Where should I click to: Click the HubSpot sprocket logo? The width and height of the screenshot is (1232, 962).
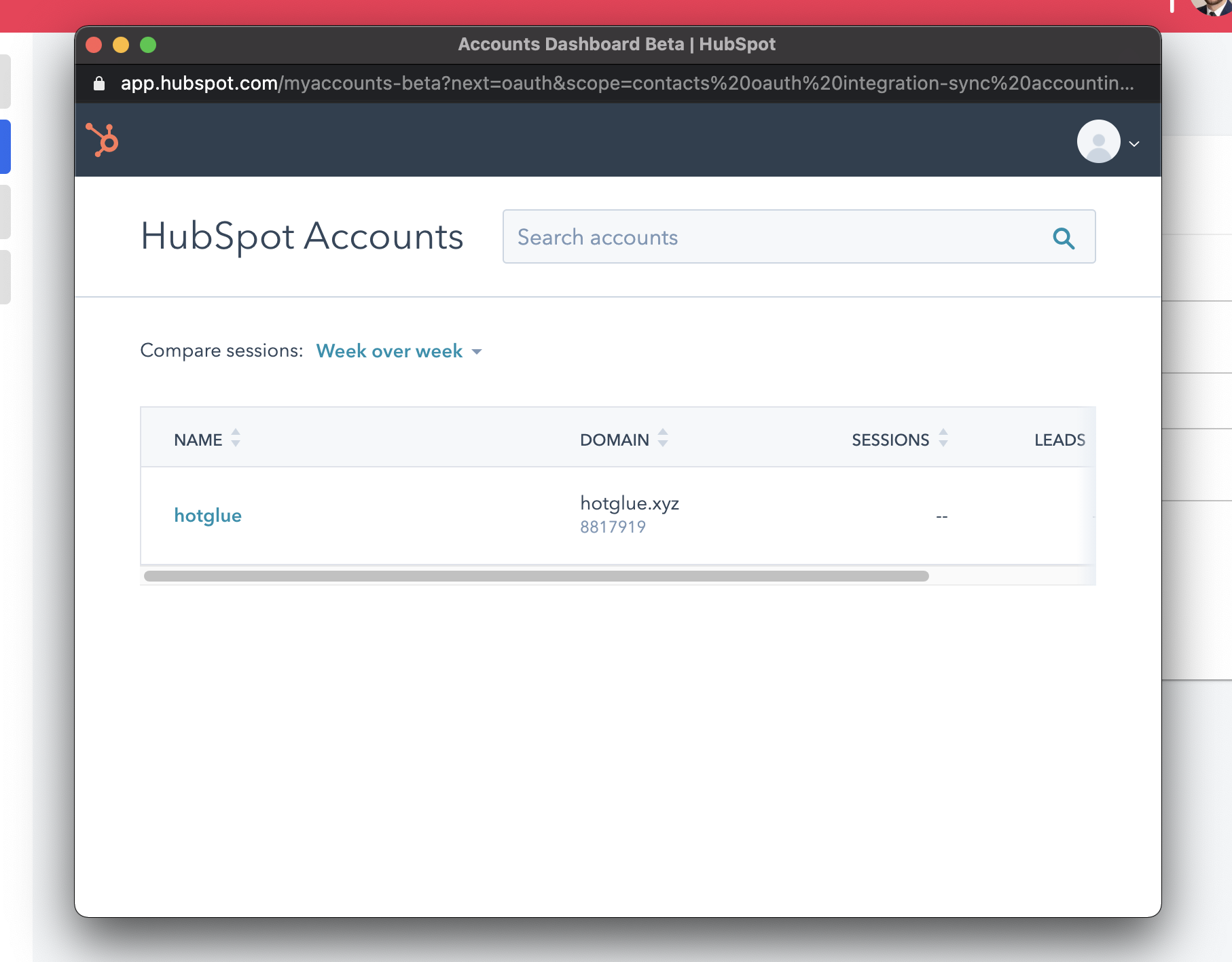coord(102,140)
